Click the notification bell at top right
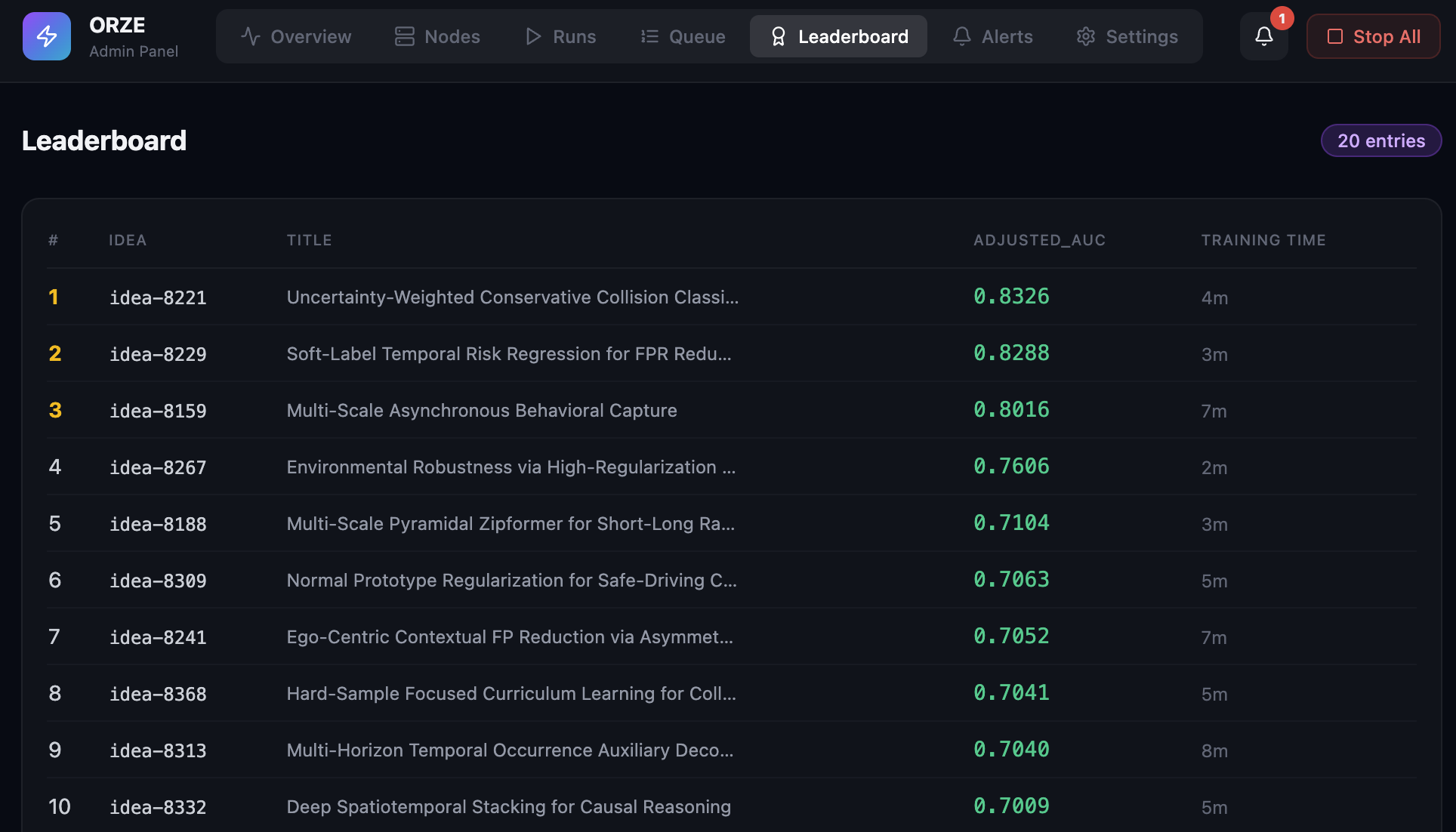The image size is (1456, 832). pos(1263,35)
